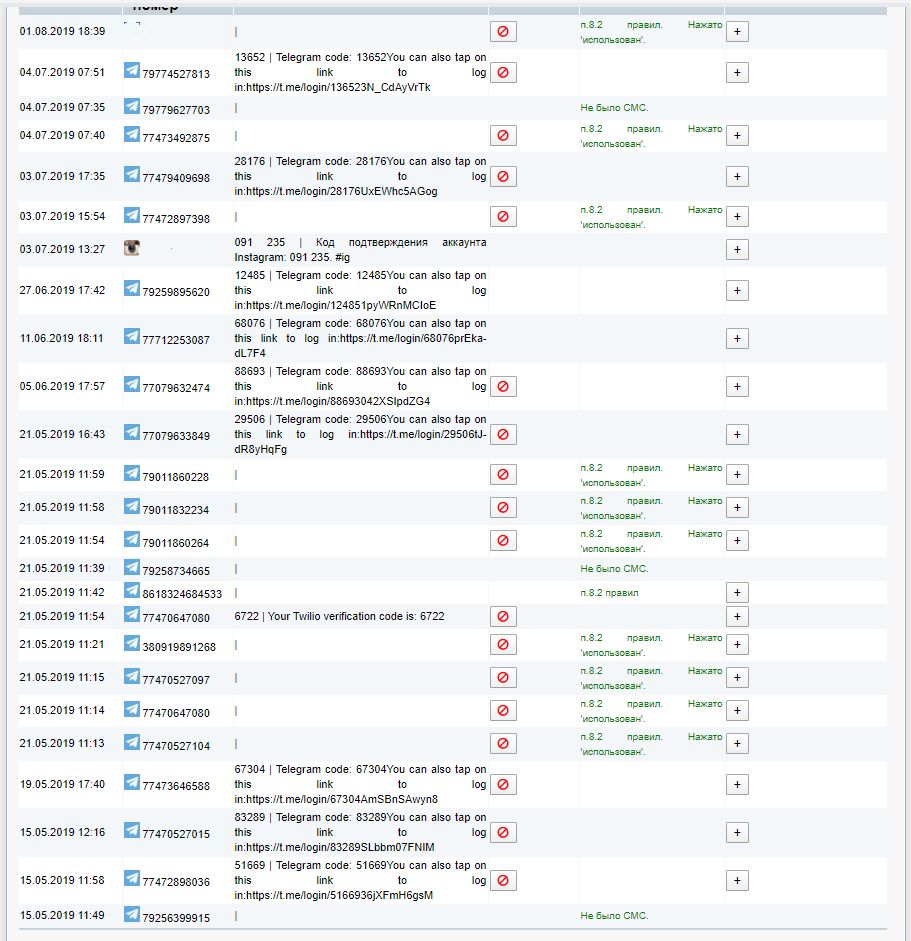Viewport: 911px width, 941px height.
Task: Click the date 11.06.2019 18:11
Action: 62,338
